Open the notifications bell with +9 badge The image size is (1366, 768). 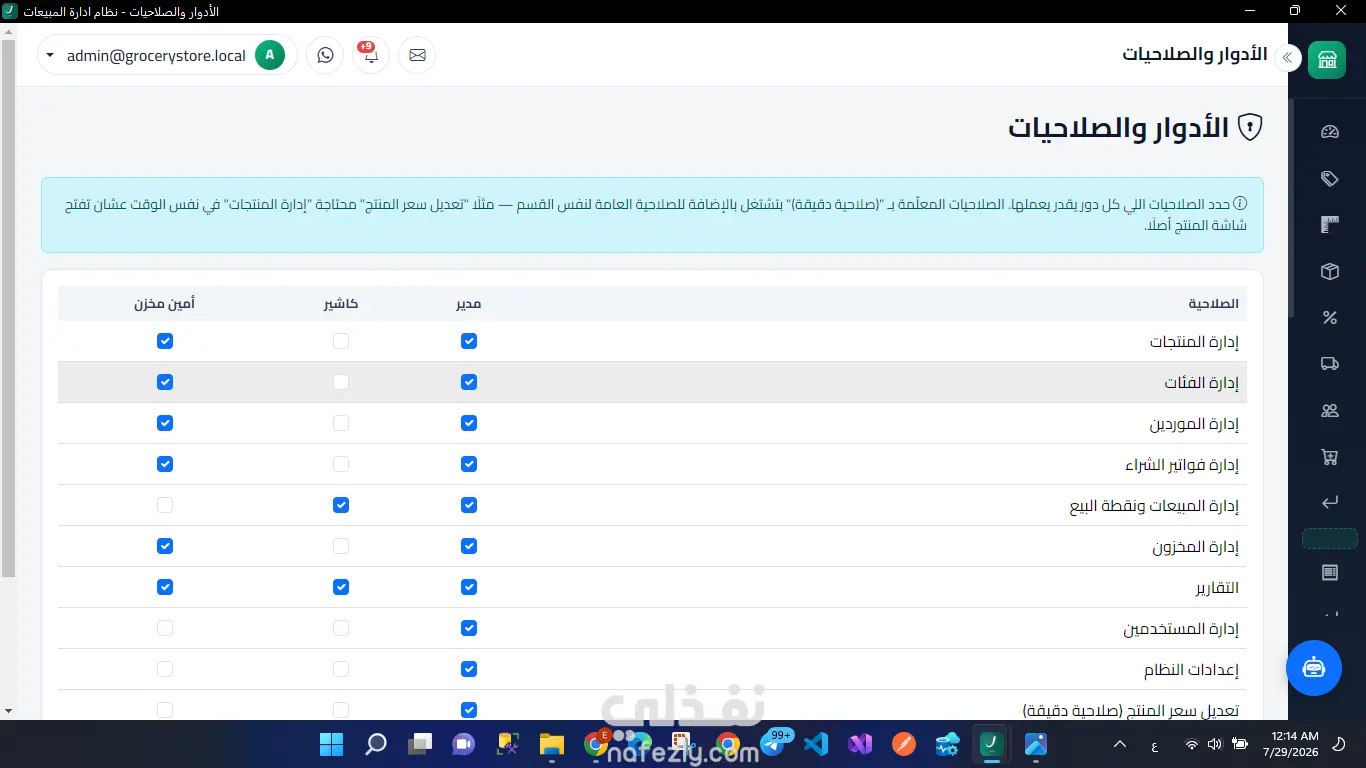coord(371,56)
